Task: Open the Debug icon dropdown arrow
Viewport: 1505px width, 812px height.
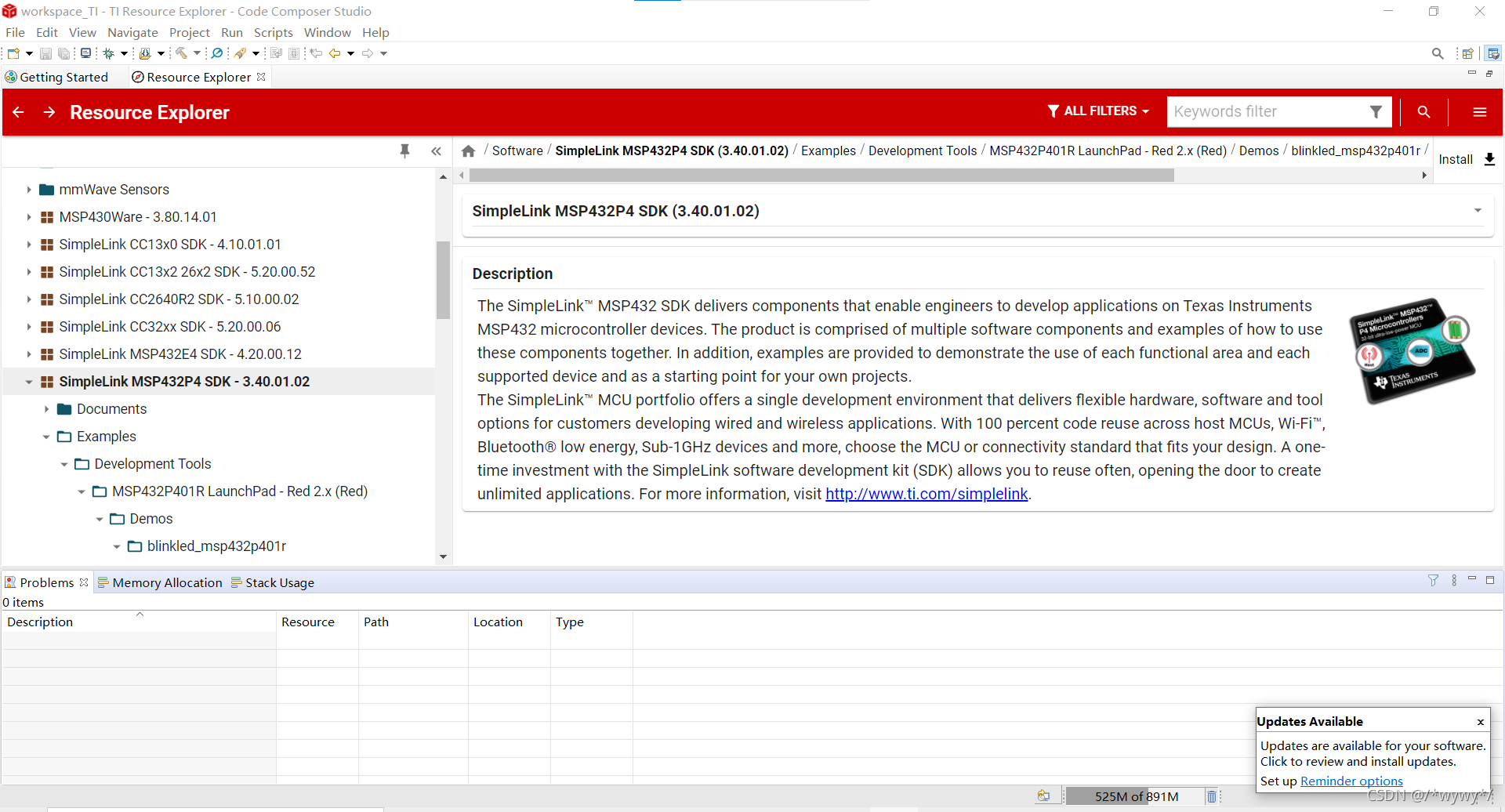Action: click(x=124, y=53)
